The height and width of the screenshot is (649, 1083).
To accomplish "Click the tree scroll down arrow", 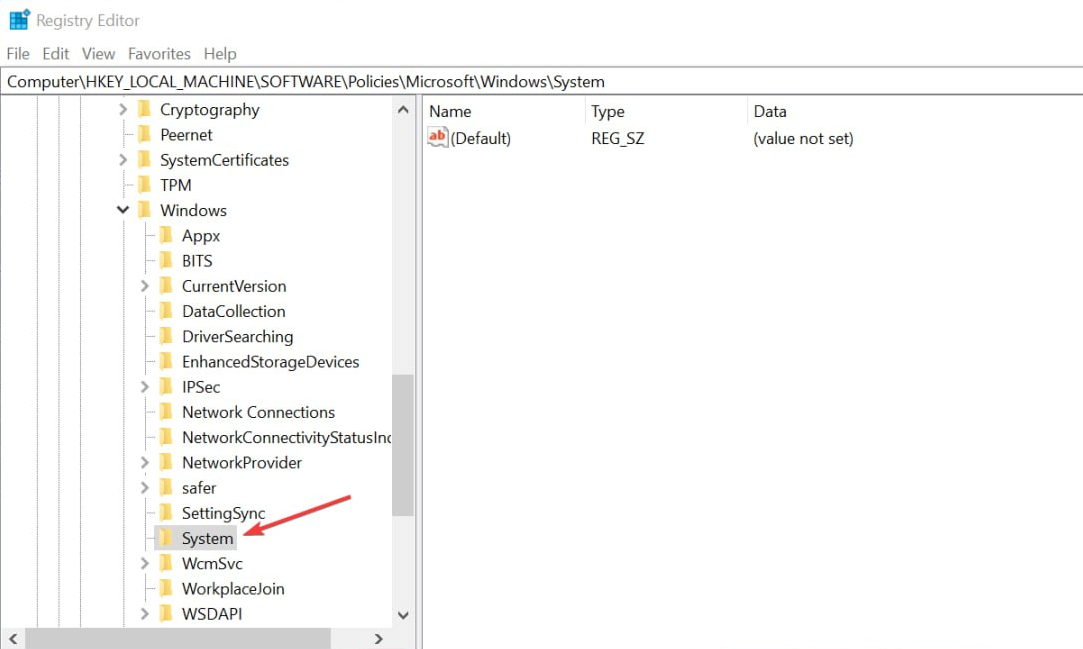I will click(403, 614).
